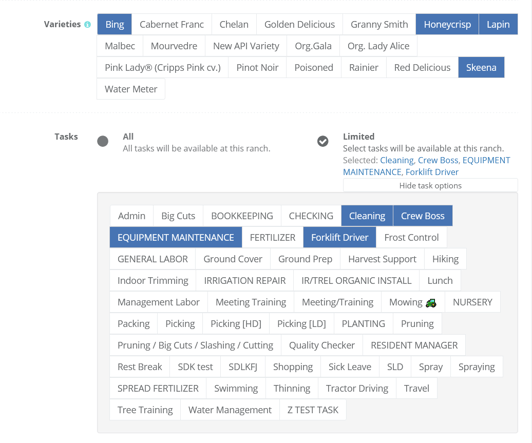Choose the FERTILIZER task

click(x=273, y=237)
